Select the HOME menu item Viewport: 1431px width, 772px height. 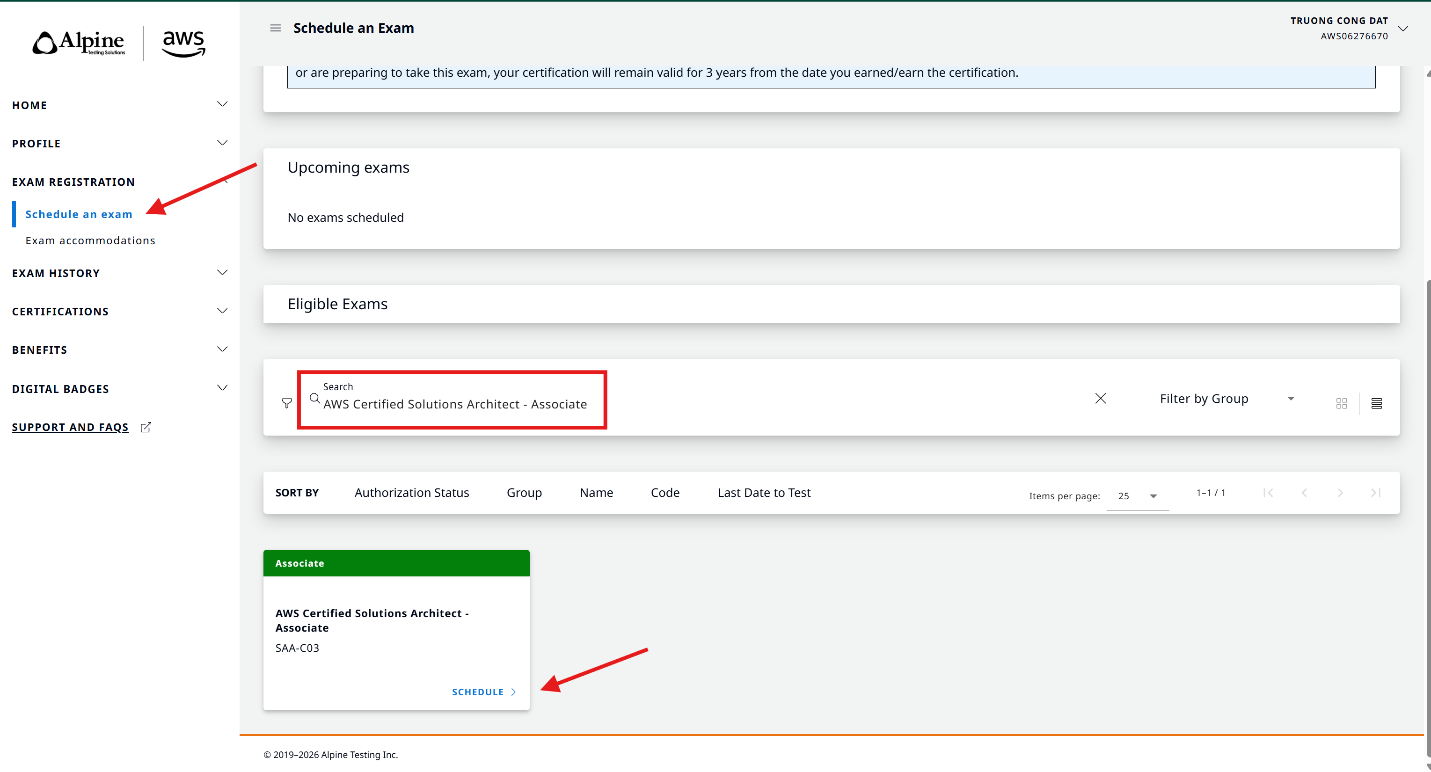pyautogui.click(x=30, y=105)
